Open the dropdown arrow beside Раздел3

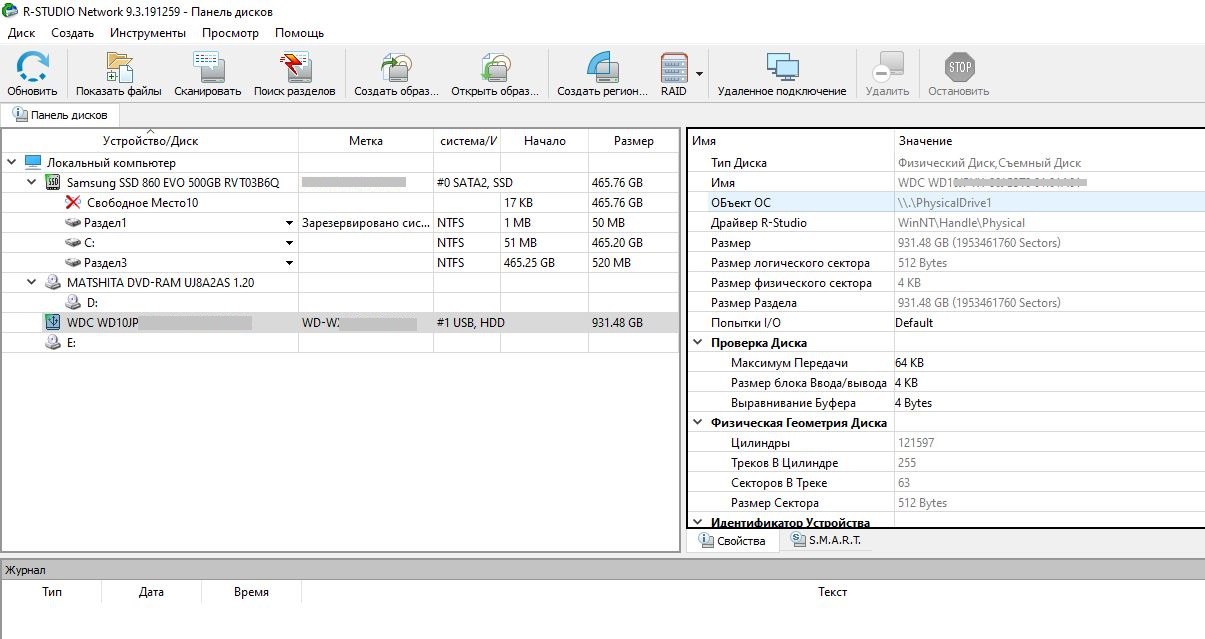click(290, 263)
